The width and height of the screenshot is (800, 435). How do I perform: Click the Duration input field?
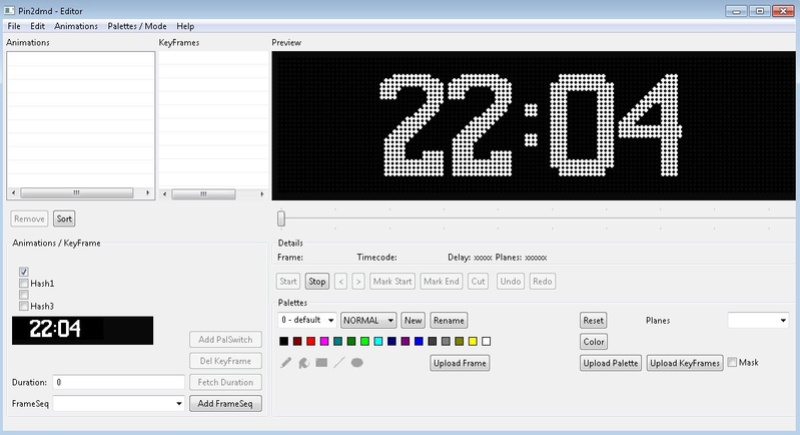point(118,382)
